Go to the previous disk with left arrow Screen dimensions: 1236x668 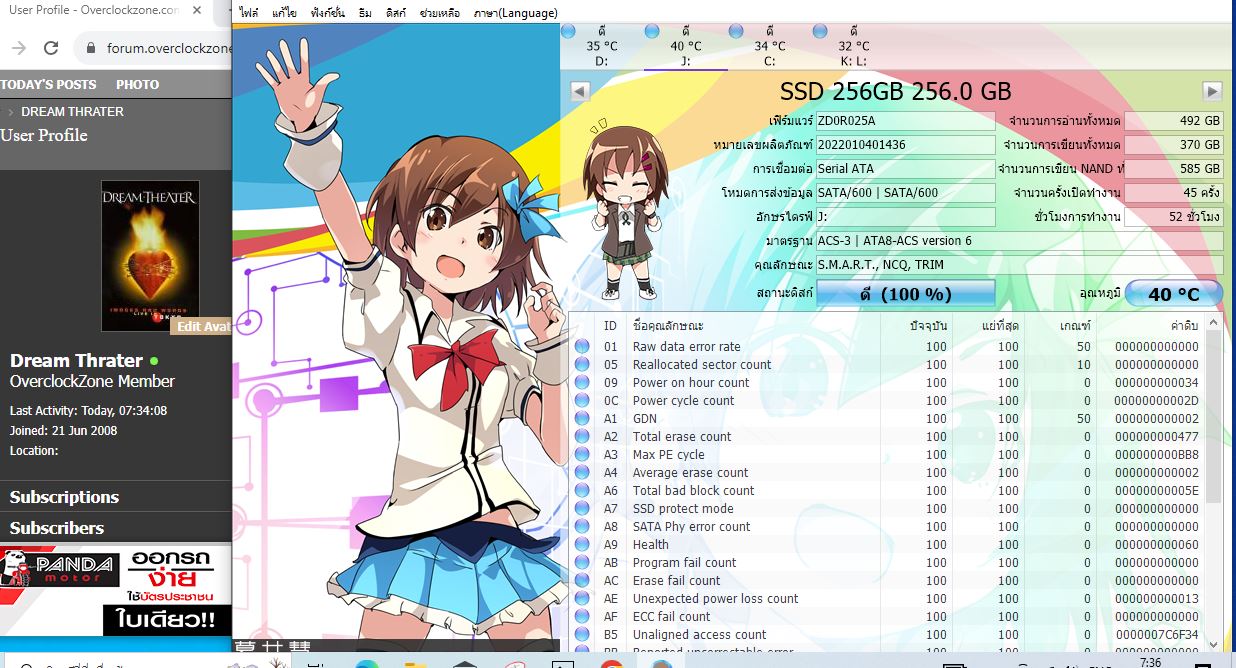pyautogui.click(x=579, y=91)
